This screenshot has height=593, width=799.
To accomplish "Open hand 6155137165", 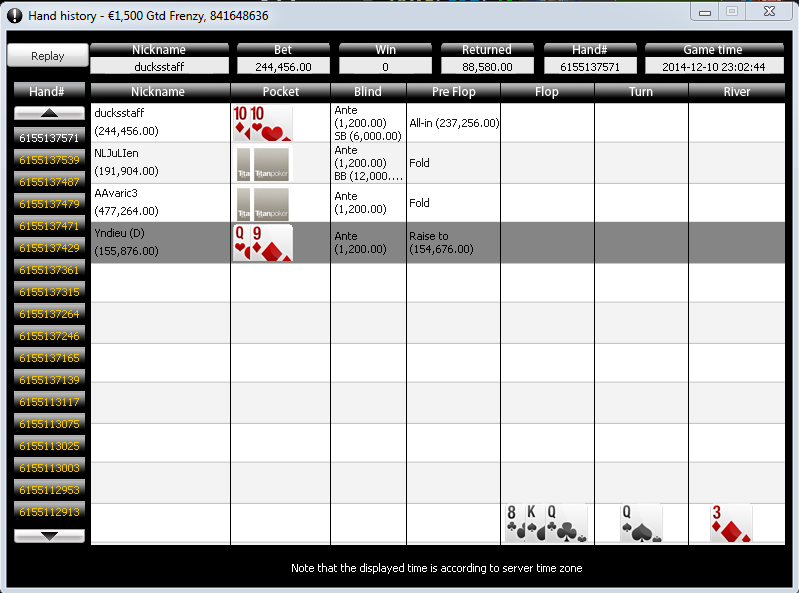I will [x=49, y=358].
